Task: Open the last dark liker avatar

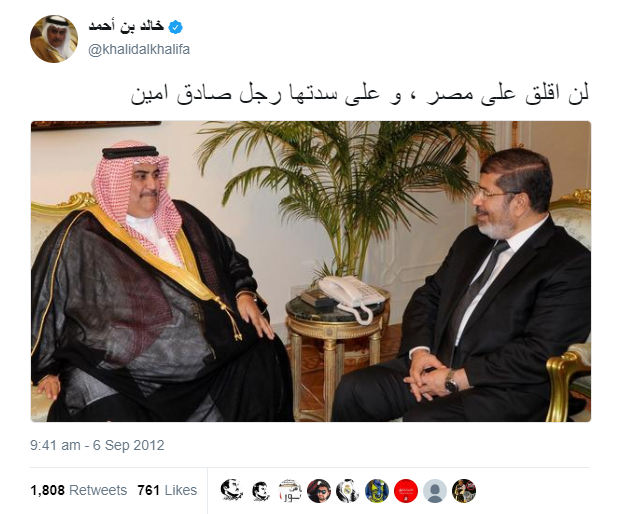Action: pos(464,491)
